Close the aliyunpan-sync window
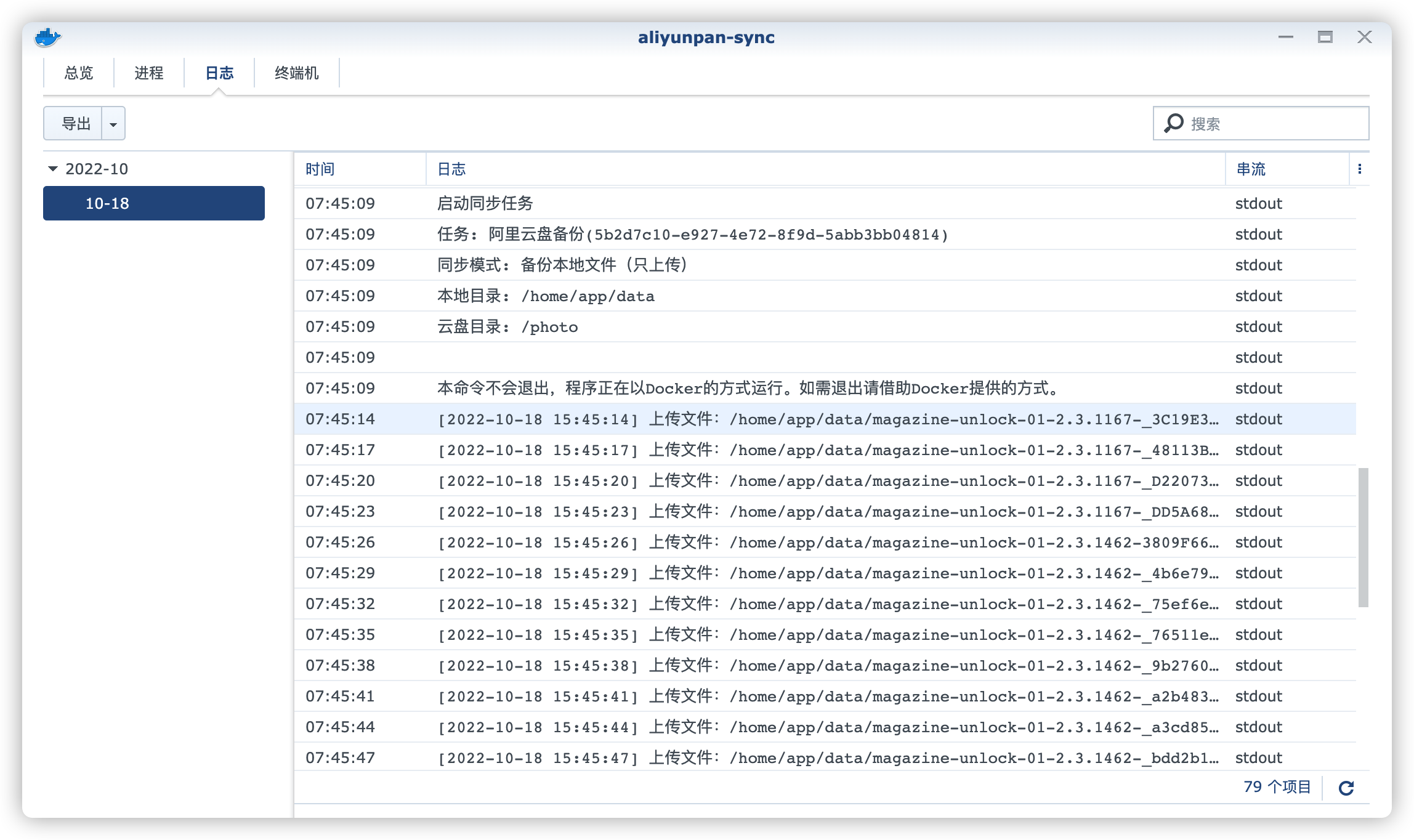Image resolution: width=1414 pixels, height=840 pixels. coord(1365,37)
